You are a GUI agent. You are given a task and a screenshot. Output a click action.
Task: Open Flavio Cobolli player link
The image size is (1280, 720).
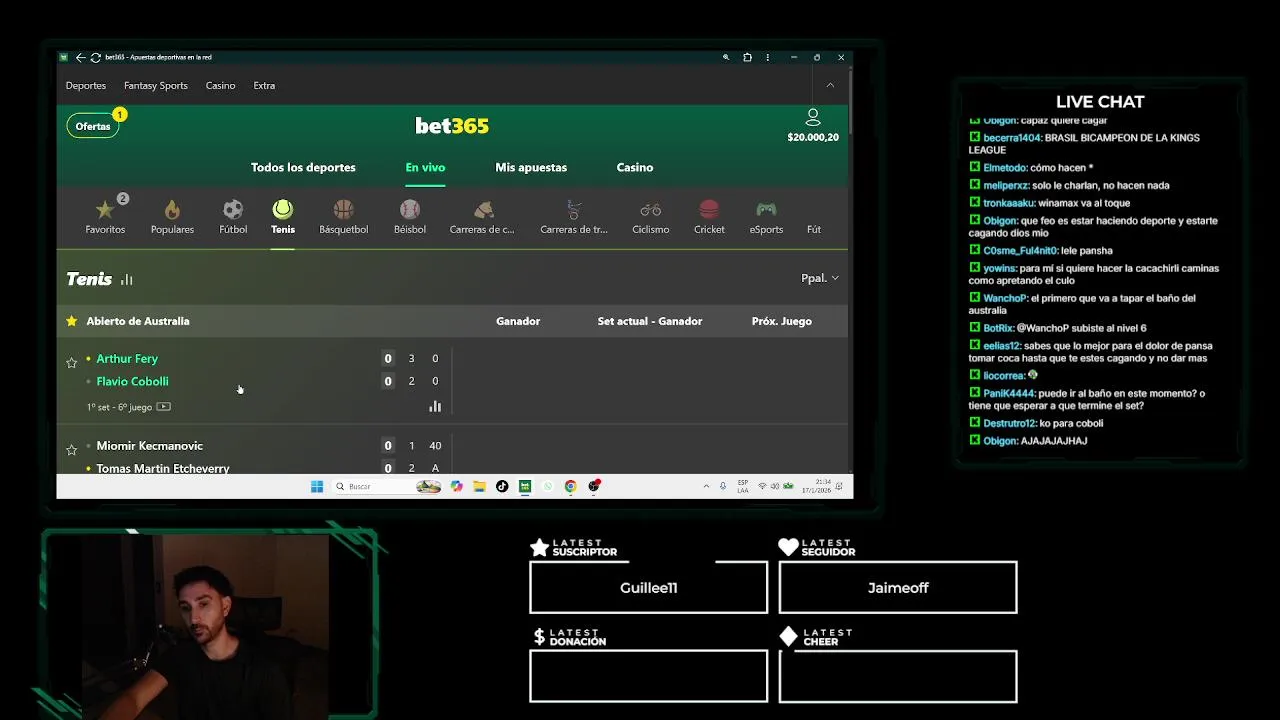pyautogui.click(x=132, y=381)
